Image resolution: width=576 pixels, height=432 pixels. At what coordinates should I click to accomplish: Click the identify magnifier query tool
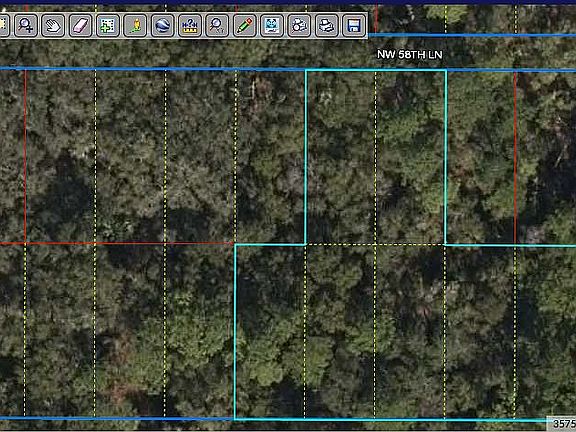(217, 25)
